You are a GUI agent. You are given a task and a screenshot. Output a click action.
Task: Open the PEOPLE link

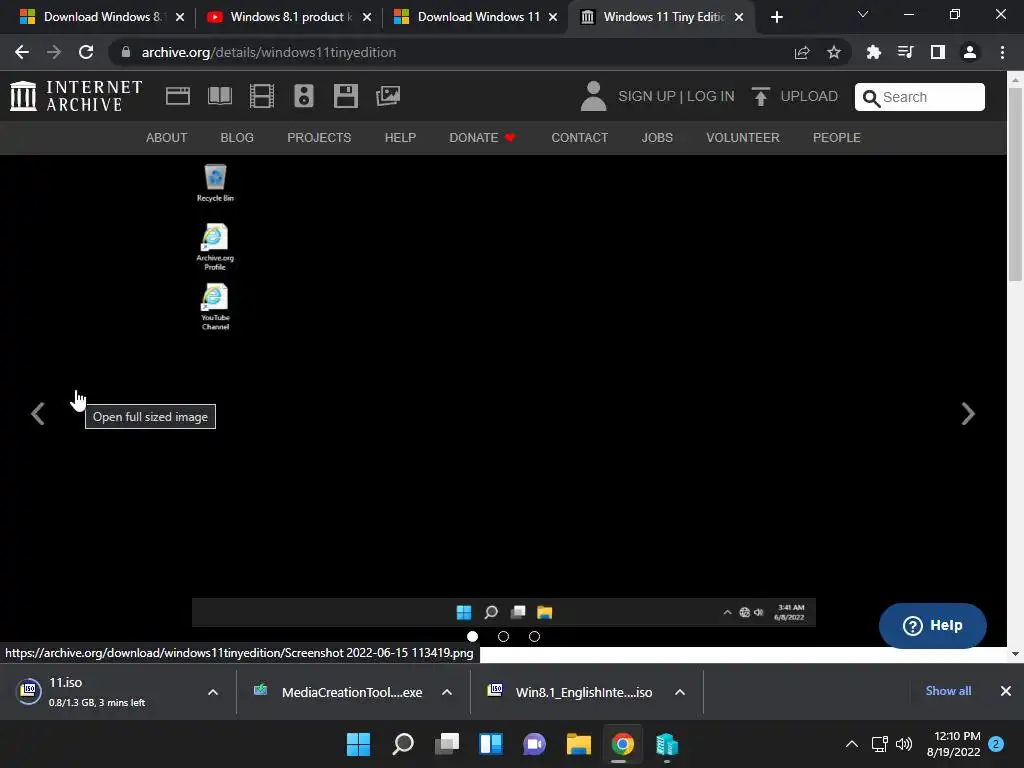tap(837, 138)
